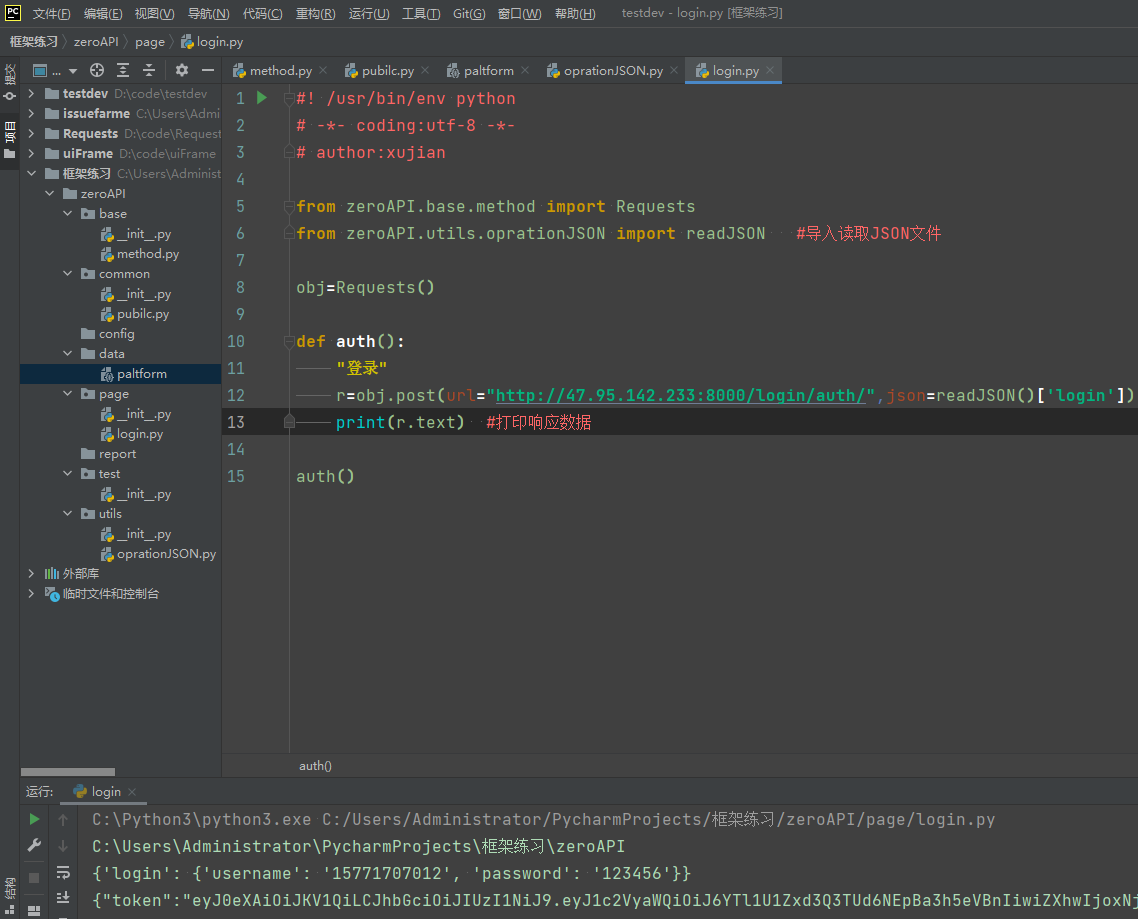Switch to the oprationJSON.py editor tab
Image resolution: width=1138 pixels, height=919 pixels.
[612, 71]
